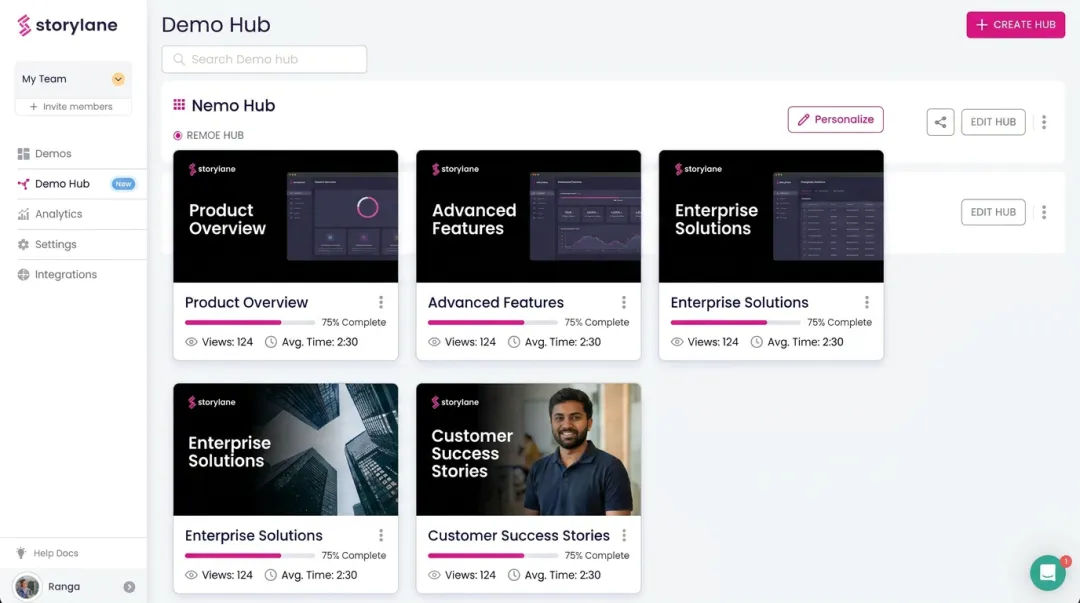Click the Integrations globe icon

pyautogui.click(x=23, y=274)
